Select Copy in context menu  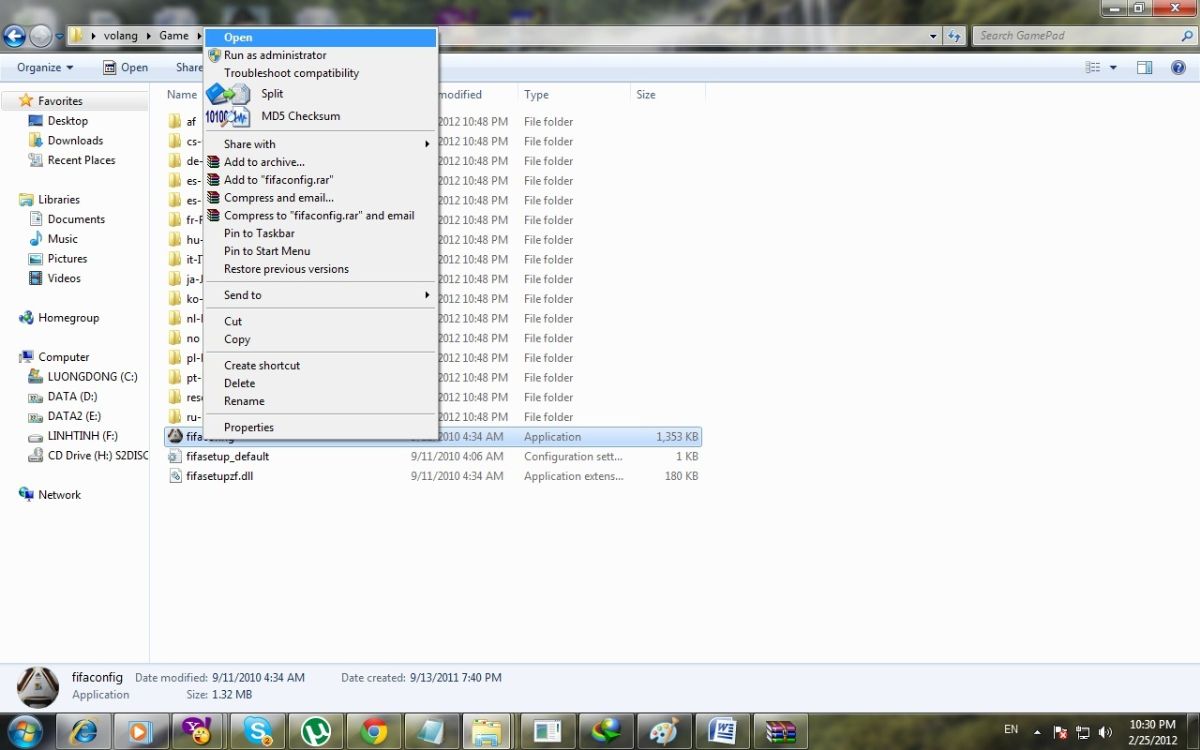(320, 339)
